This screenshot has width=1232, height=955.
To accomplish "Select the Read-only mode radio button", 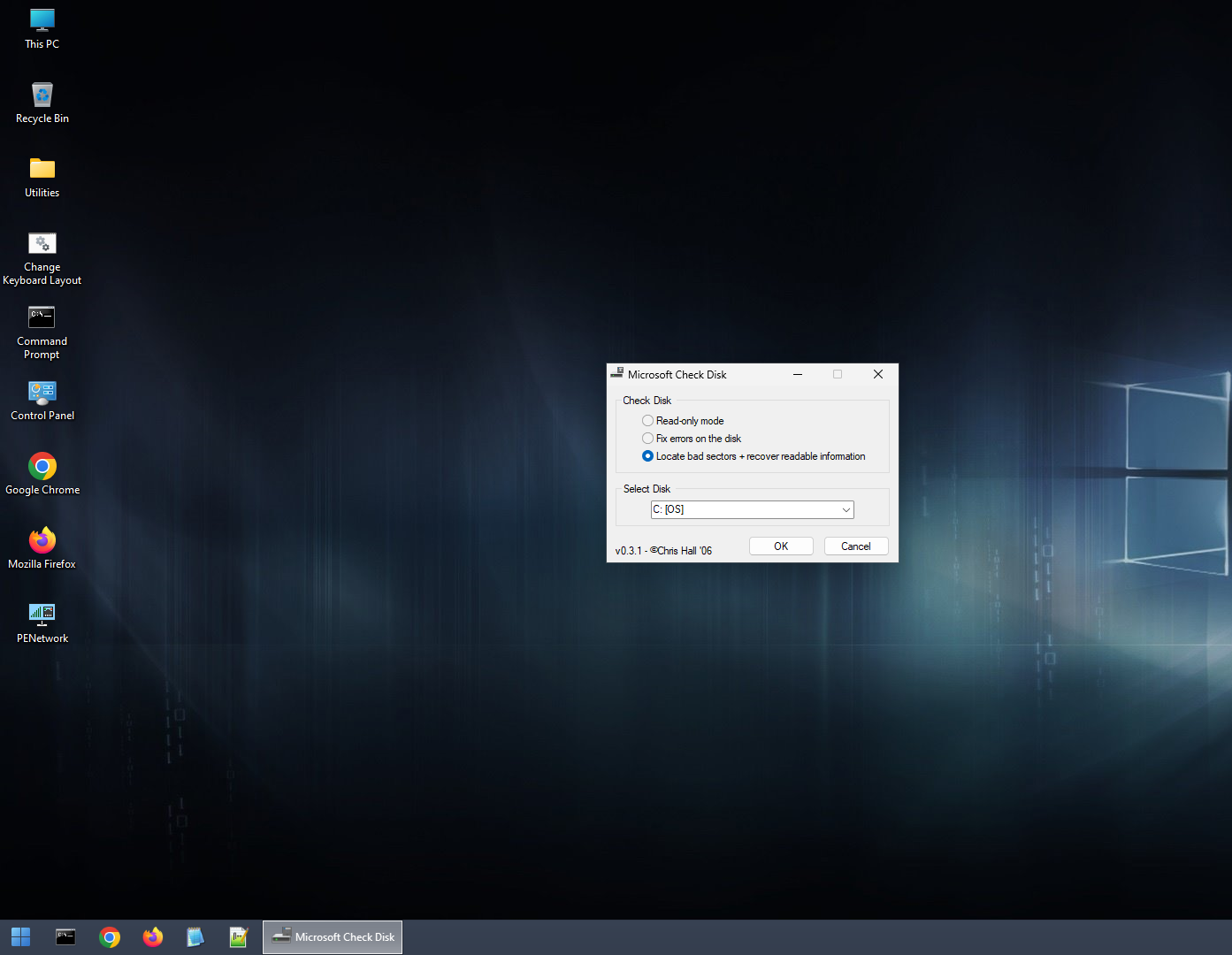I will tap(648, 421).
